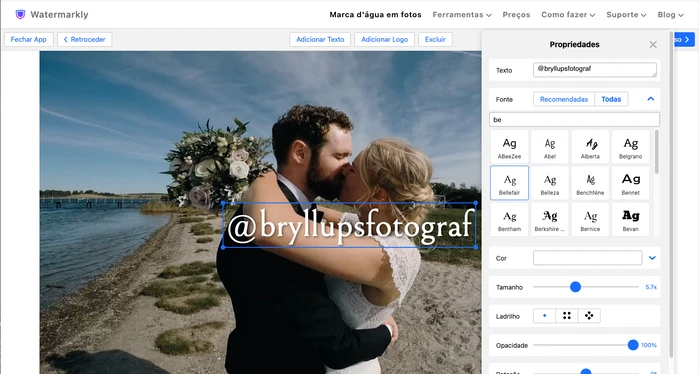Open the Ferramentas dropdown menu
Screen dimensions: 699x374
(x=462, y=15)
